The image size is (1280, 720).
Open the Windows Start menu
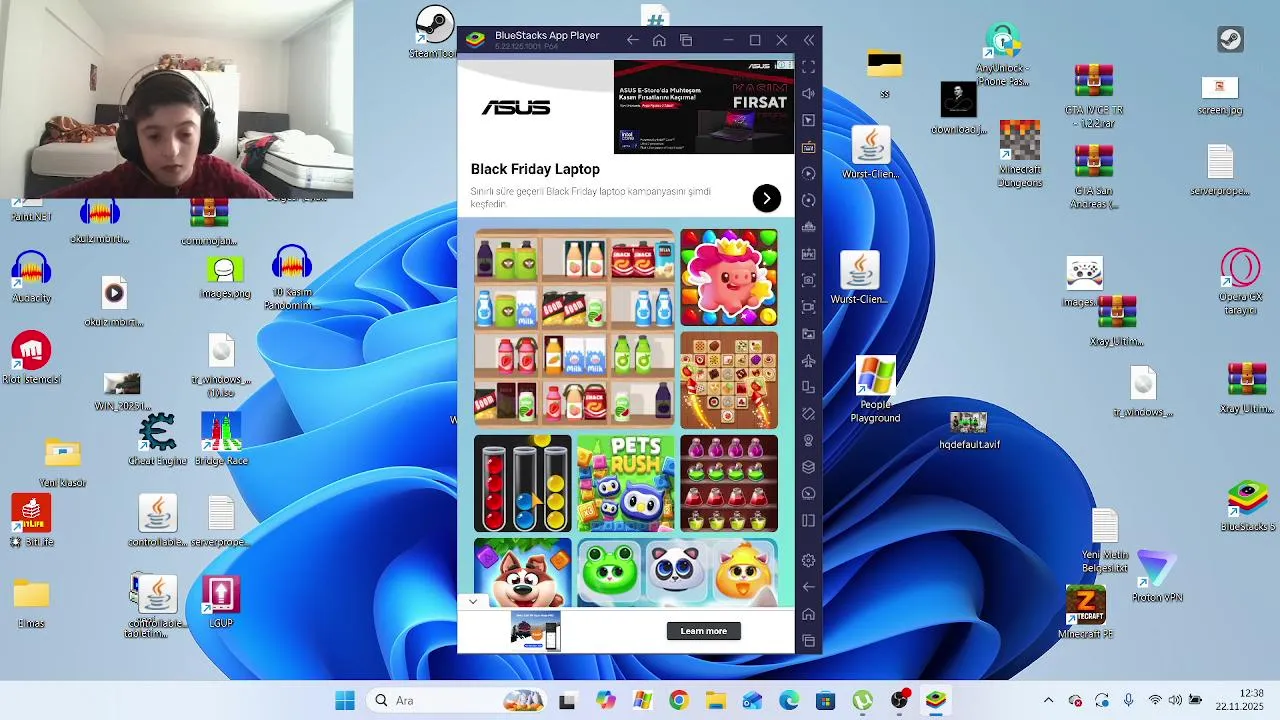click(x=345, y=700)
